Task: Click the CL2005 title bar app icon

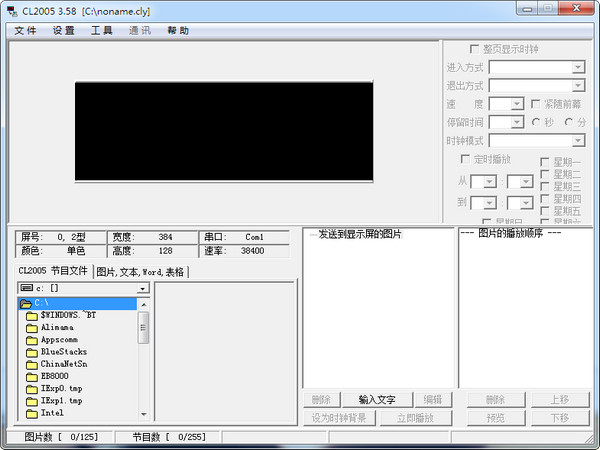Action: click(x=12, y=11)
